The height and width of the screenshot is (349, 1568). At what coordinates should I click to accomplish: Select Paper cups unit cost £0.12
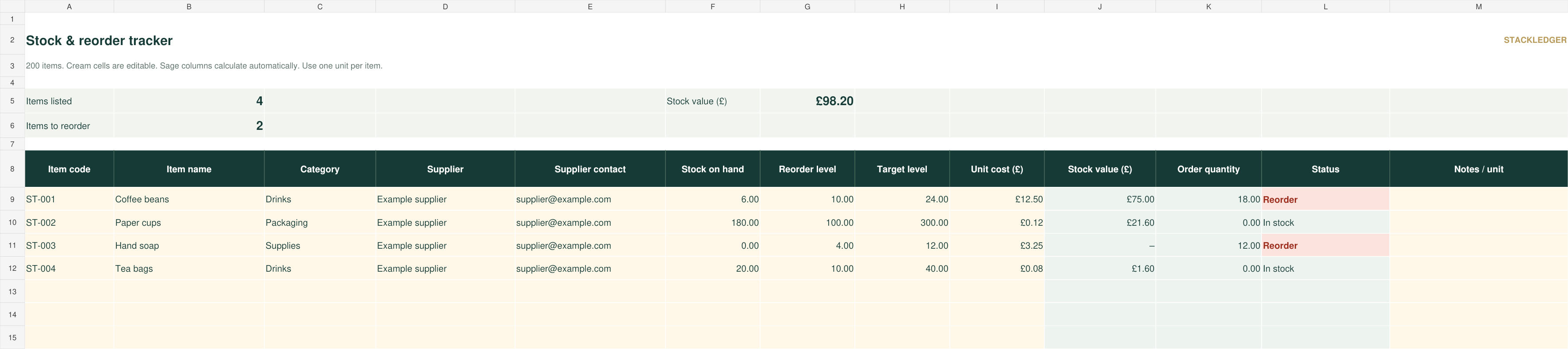pos(996,223)
